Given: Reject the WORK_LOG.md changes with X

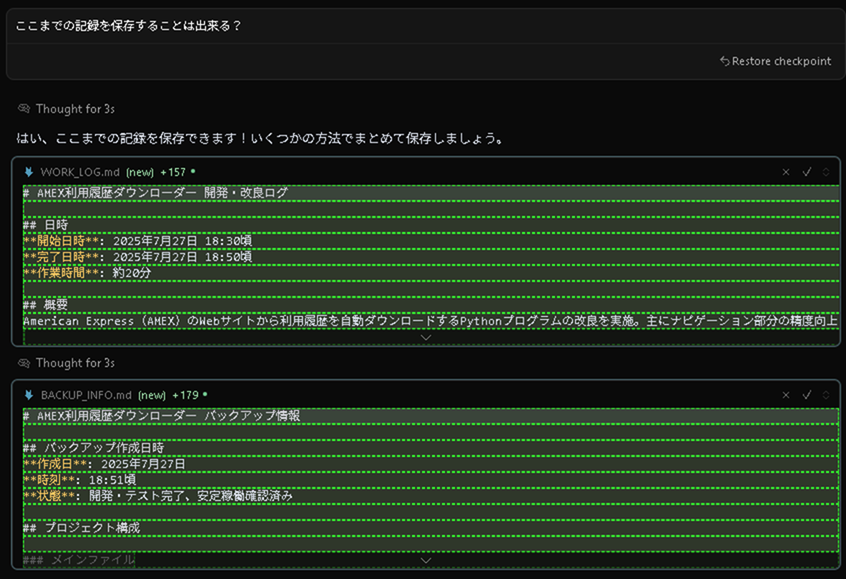Looking at the screenshot, I should pos(786,172).
